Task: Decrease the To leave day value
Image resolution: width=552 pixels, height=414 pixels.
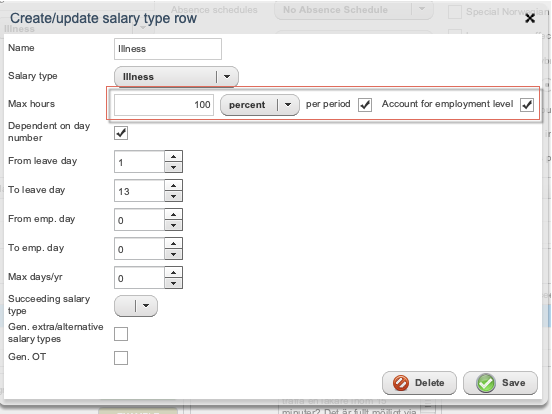Action: (174, 196)
